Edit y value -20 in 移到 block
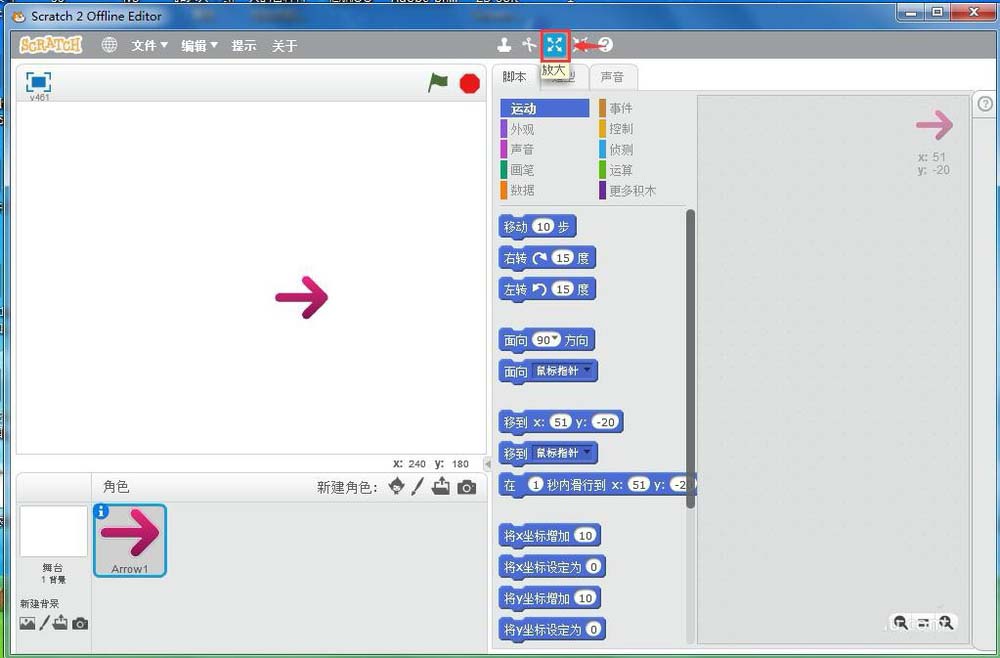This screenshot has height=658, width=1000. click(x=605, y=422)
